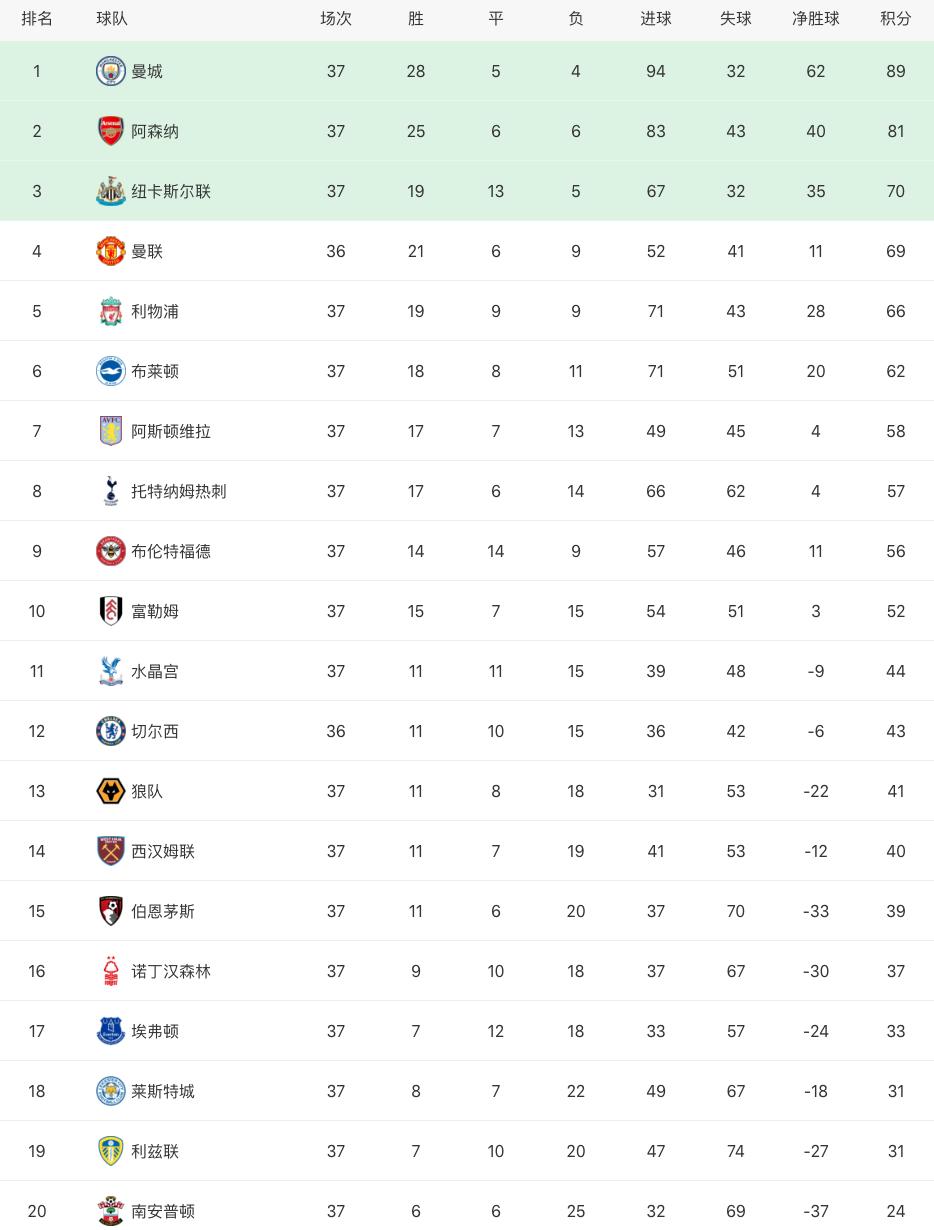Screen dimensions: 934x1230
Task: Click the Everton club crest icon
Action: click(111, 1031)
